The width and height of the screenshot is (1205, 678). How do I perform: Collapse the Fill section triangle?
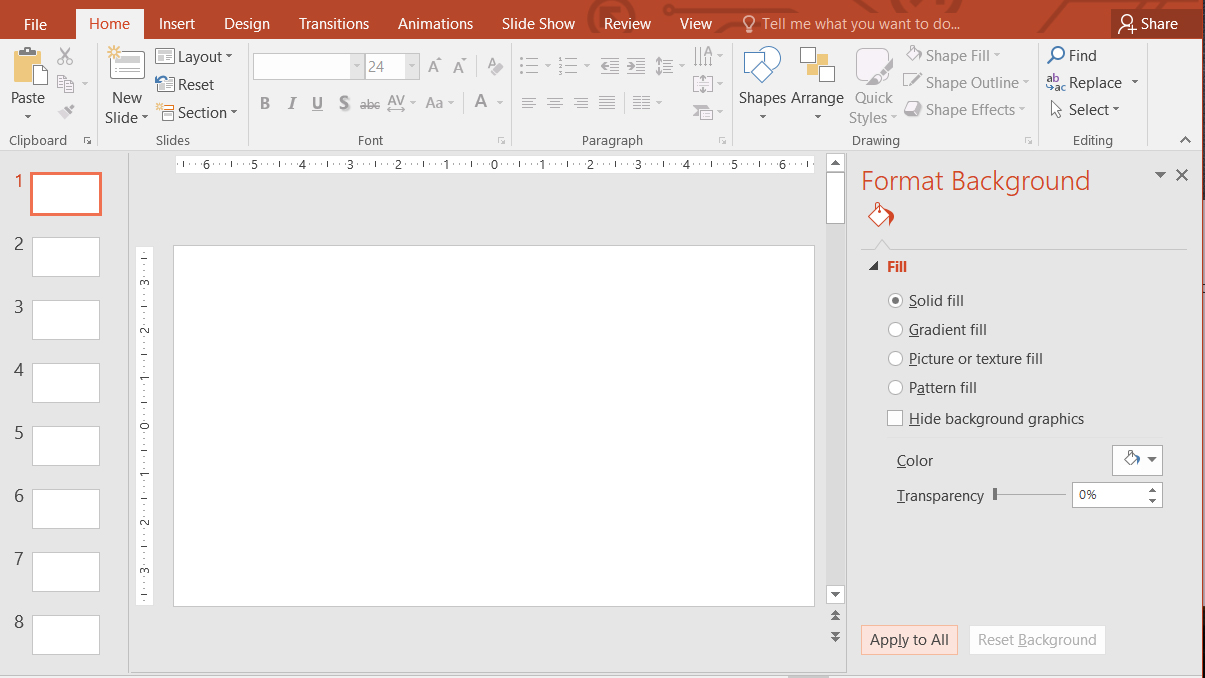tap(875, 267)
